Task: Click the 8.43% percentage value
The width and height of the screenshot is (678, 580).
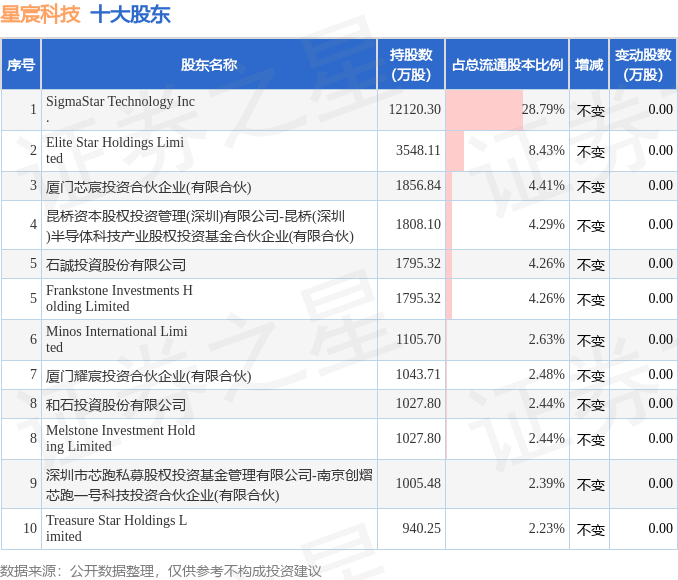Action: 547,150
